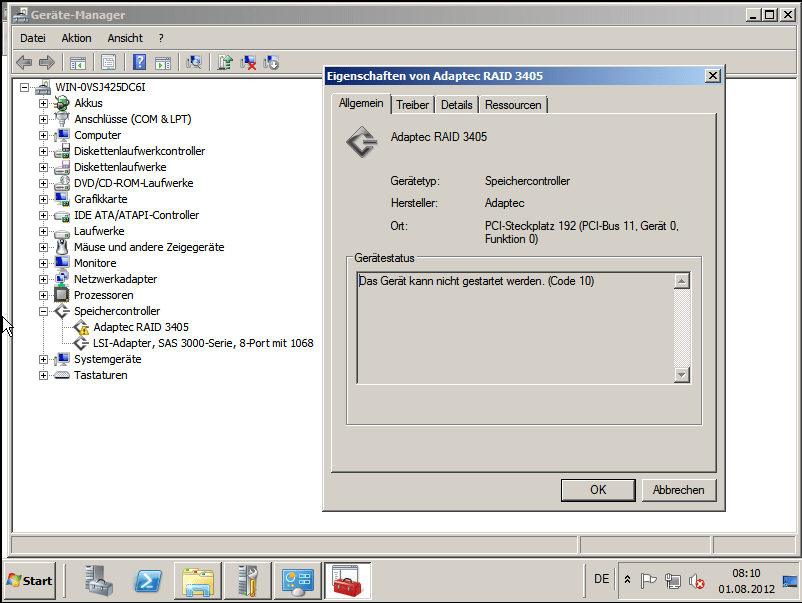Toggle console tree pane toolbar icon
Screen dimensions: 802x603
[x=78, y=62]
